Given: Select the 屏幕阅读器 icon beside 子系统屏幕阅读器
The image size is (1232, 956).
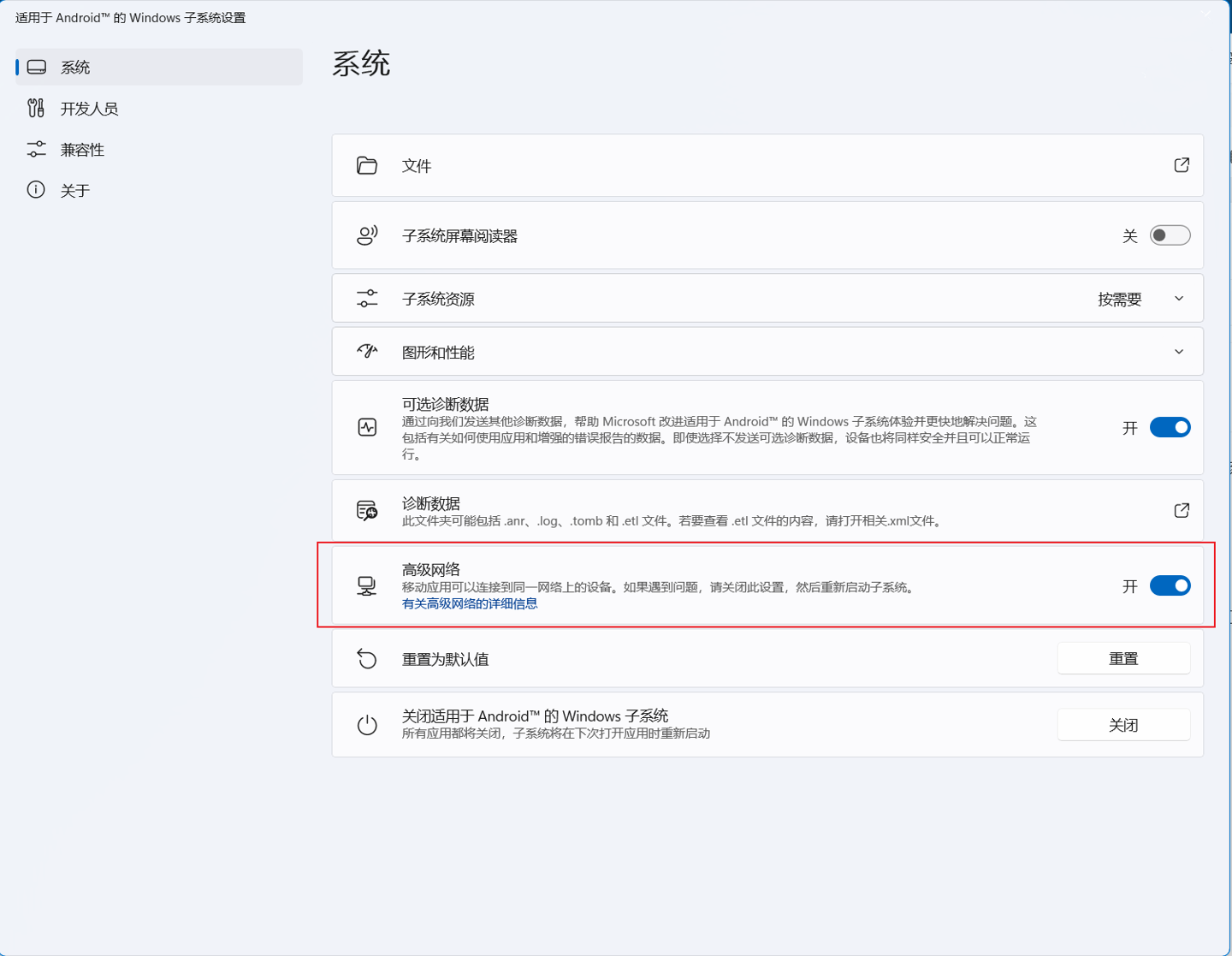Looking at the screenshot, I should pyautogui.click(x=367, y=235).
